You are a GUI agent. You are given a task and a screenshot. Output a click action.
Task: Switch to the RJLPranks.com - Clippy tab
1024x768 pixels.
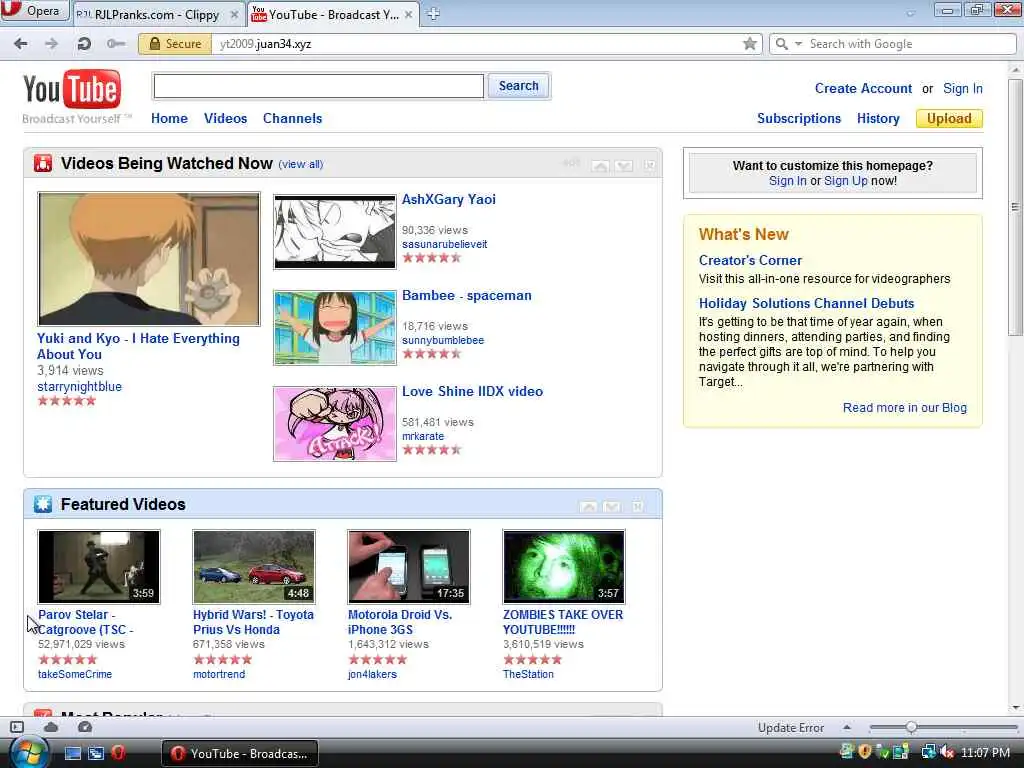click(157, 14)
